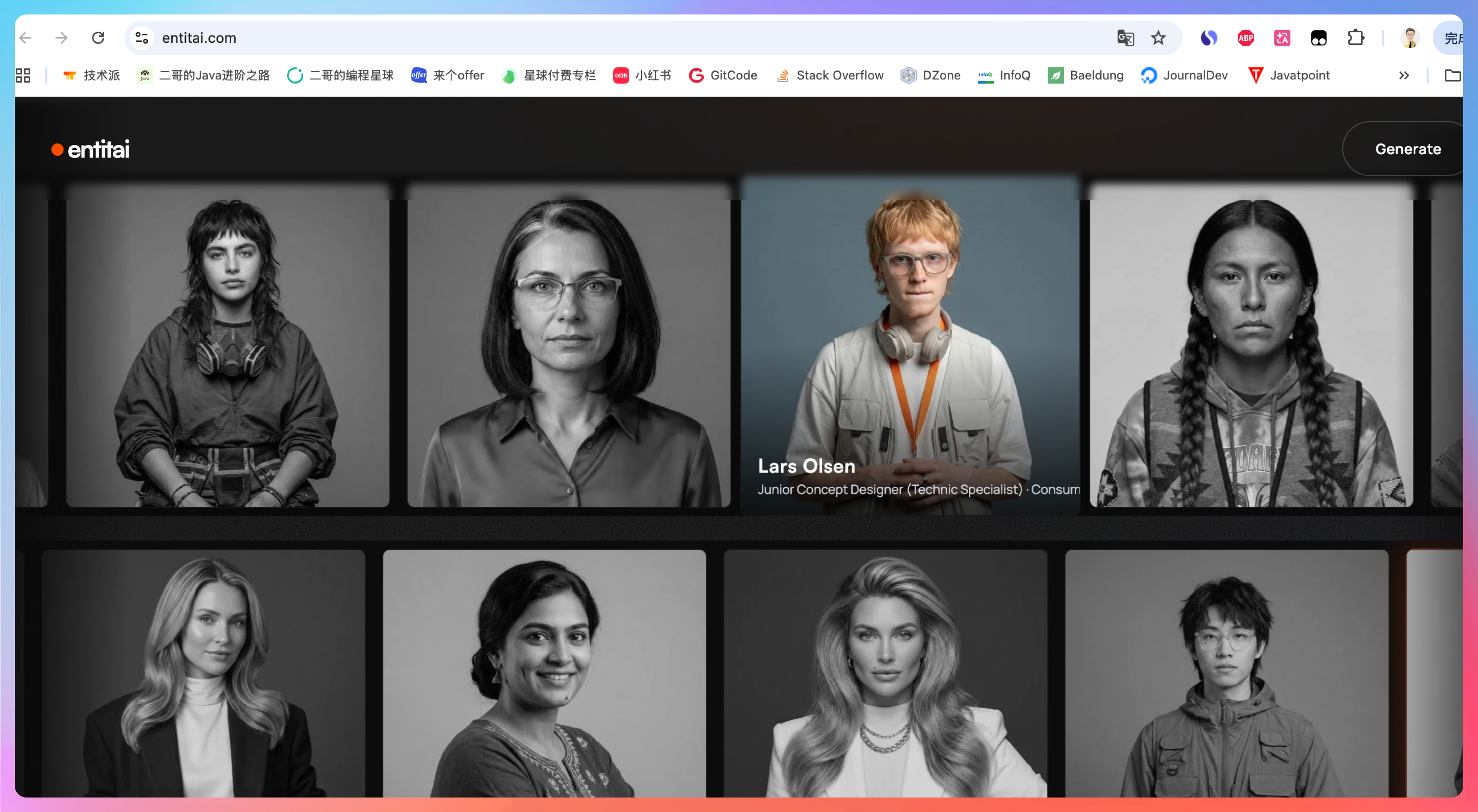This screenshot has width=1478, height=812.
Task: Click the back navigation arrow
Action: pos(26,38)
